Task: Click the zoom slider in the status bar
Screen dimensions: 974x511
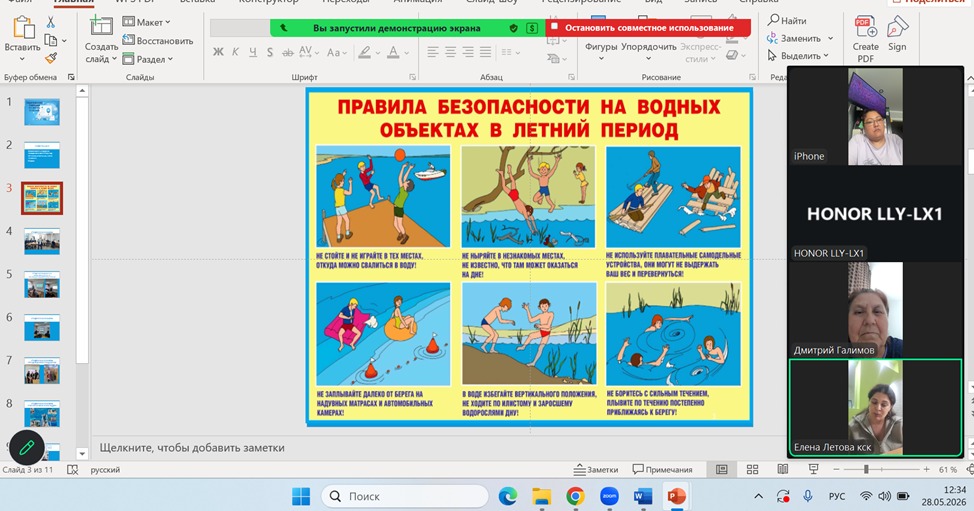Action: 883,469
